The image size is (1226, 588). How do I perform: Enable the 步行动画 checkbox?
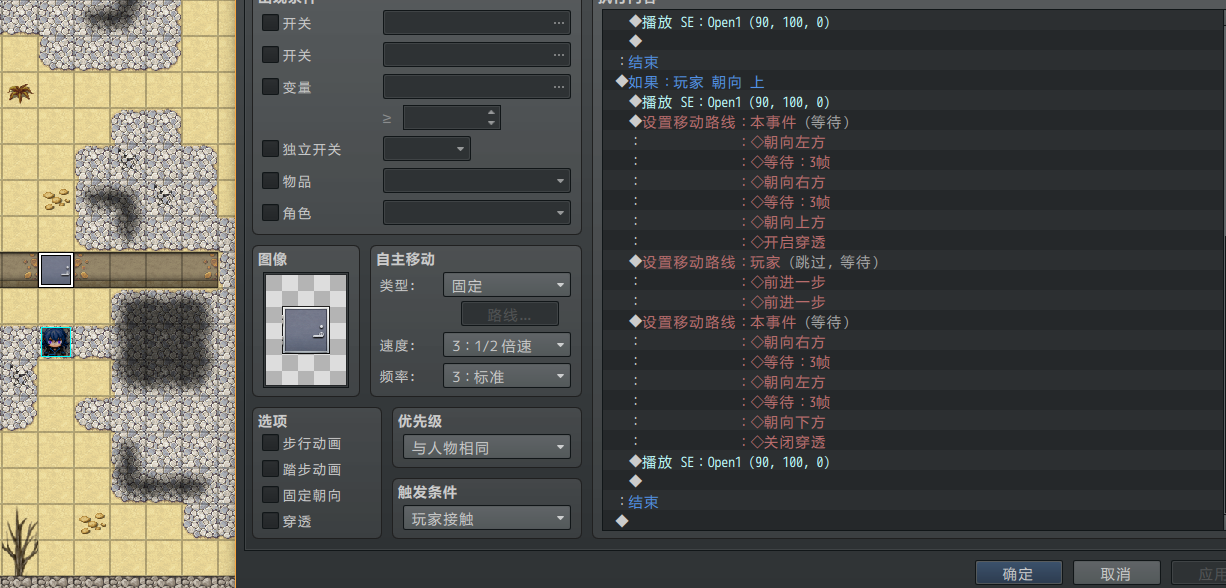[x=270, y=443]
